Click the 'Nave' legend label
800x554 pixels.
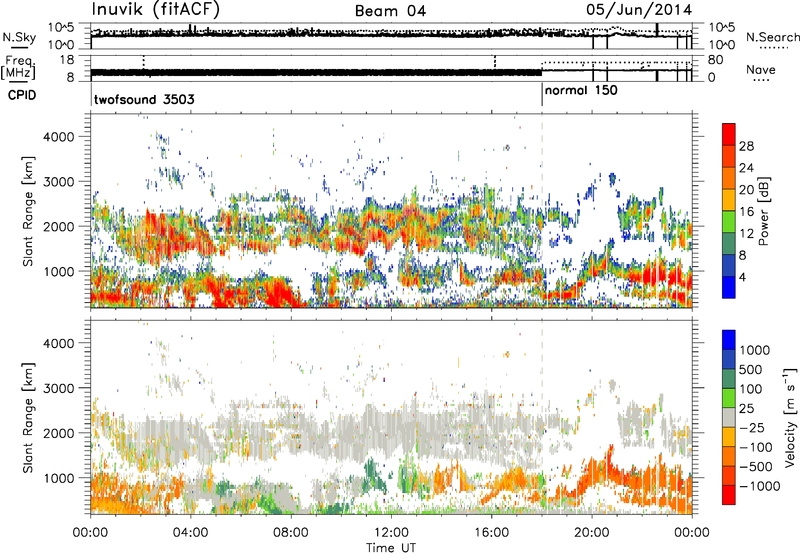click(761, 69)
